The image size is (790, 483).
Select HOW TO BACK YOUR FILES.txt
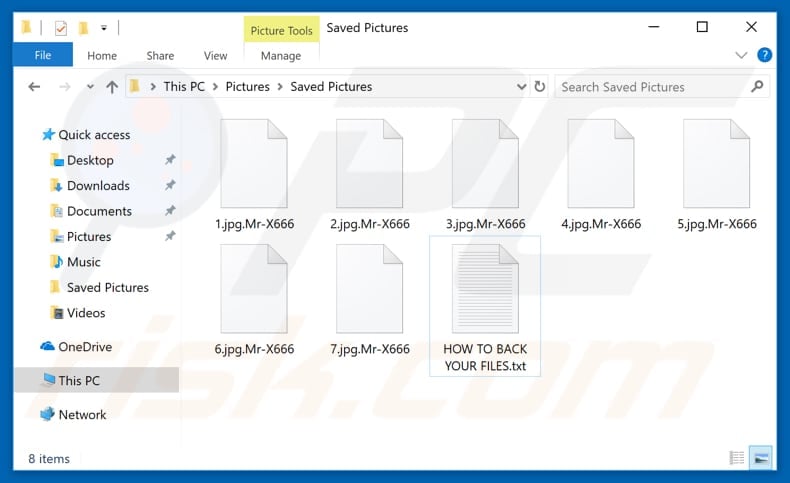pyautogui.click(x=485, y=307)
